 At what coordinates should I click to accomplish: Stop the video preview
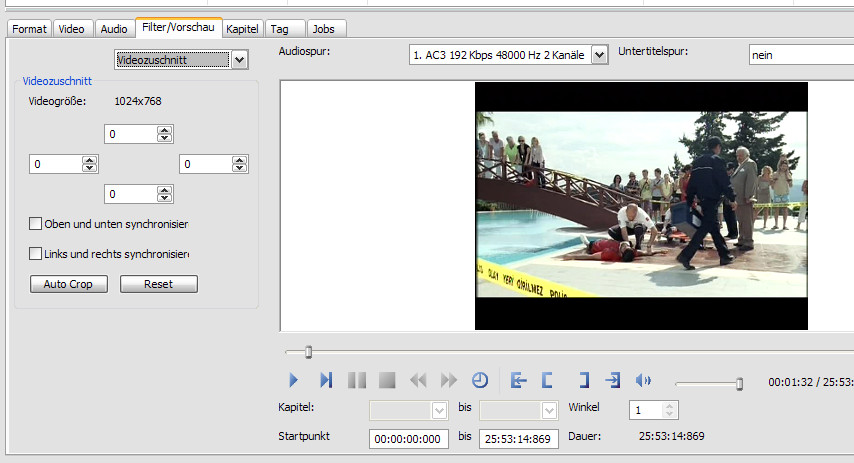pos(387,380)
